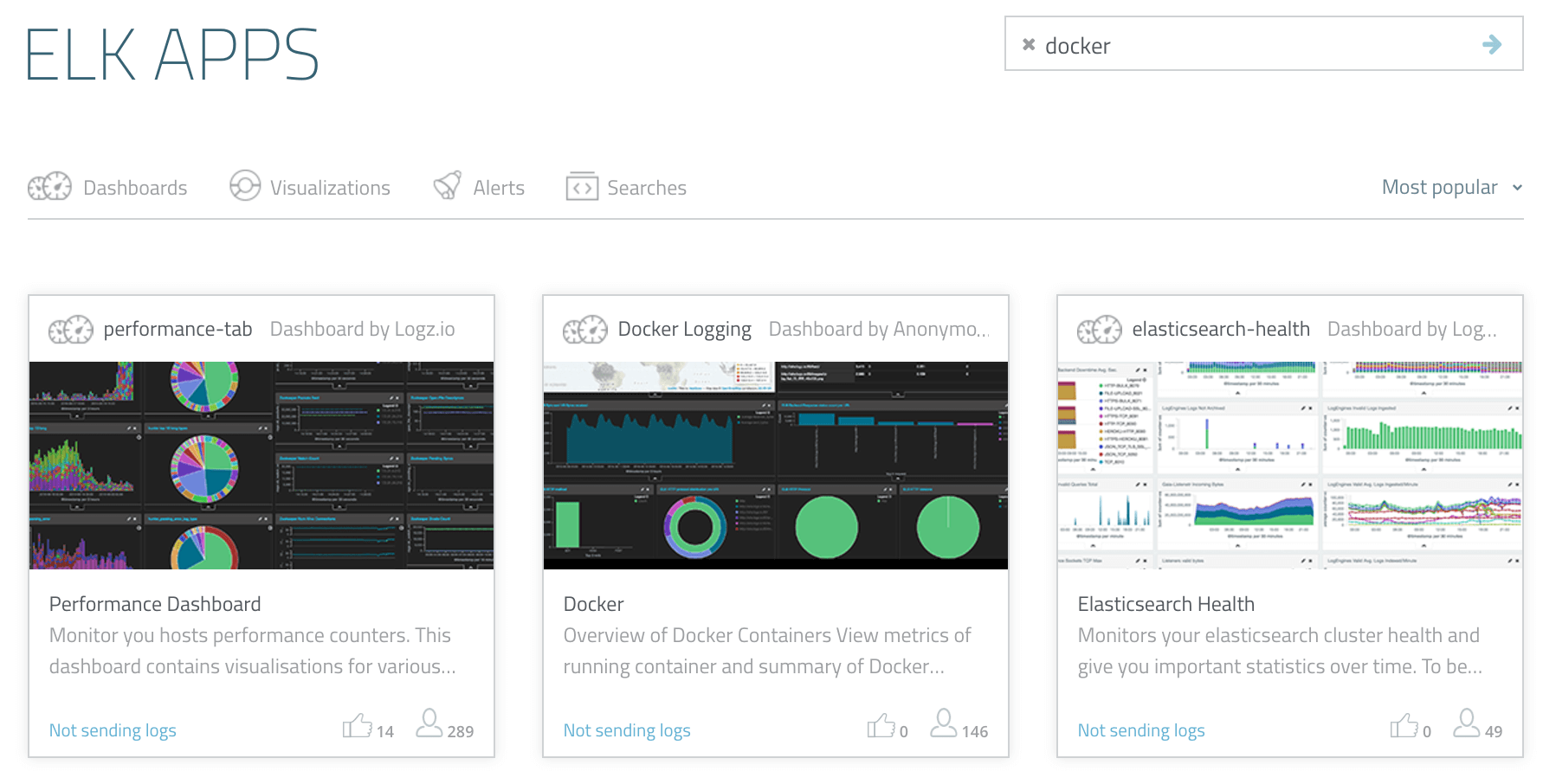The height and width of the screenshot is (784, 1543).
Task: Click the Dashboards gauge icon in the tab bar
Action: [49, 187]
